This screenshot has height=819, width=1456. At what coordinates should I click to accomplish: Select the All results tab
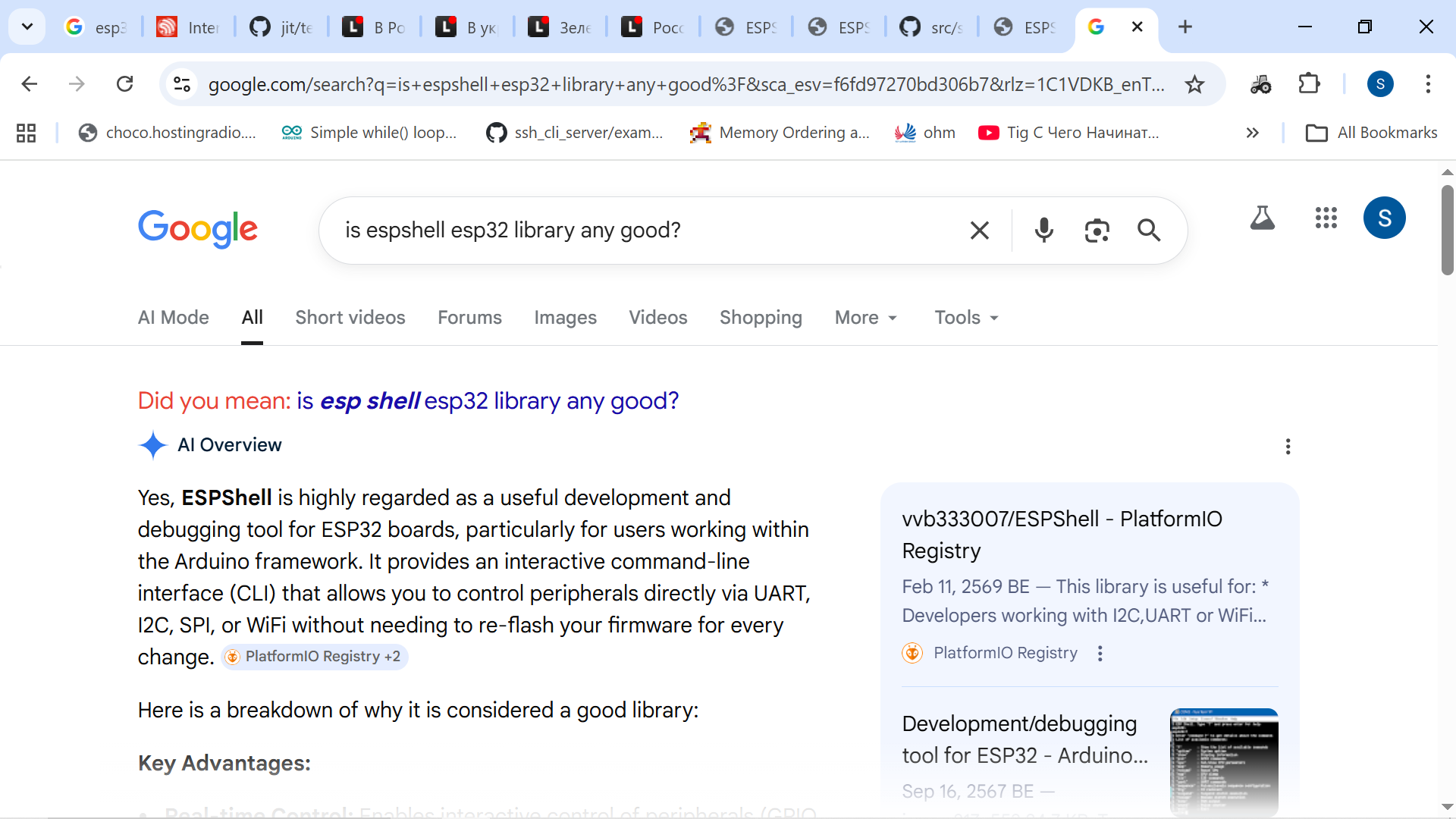pyautogui.click(x=253, y=317)
